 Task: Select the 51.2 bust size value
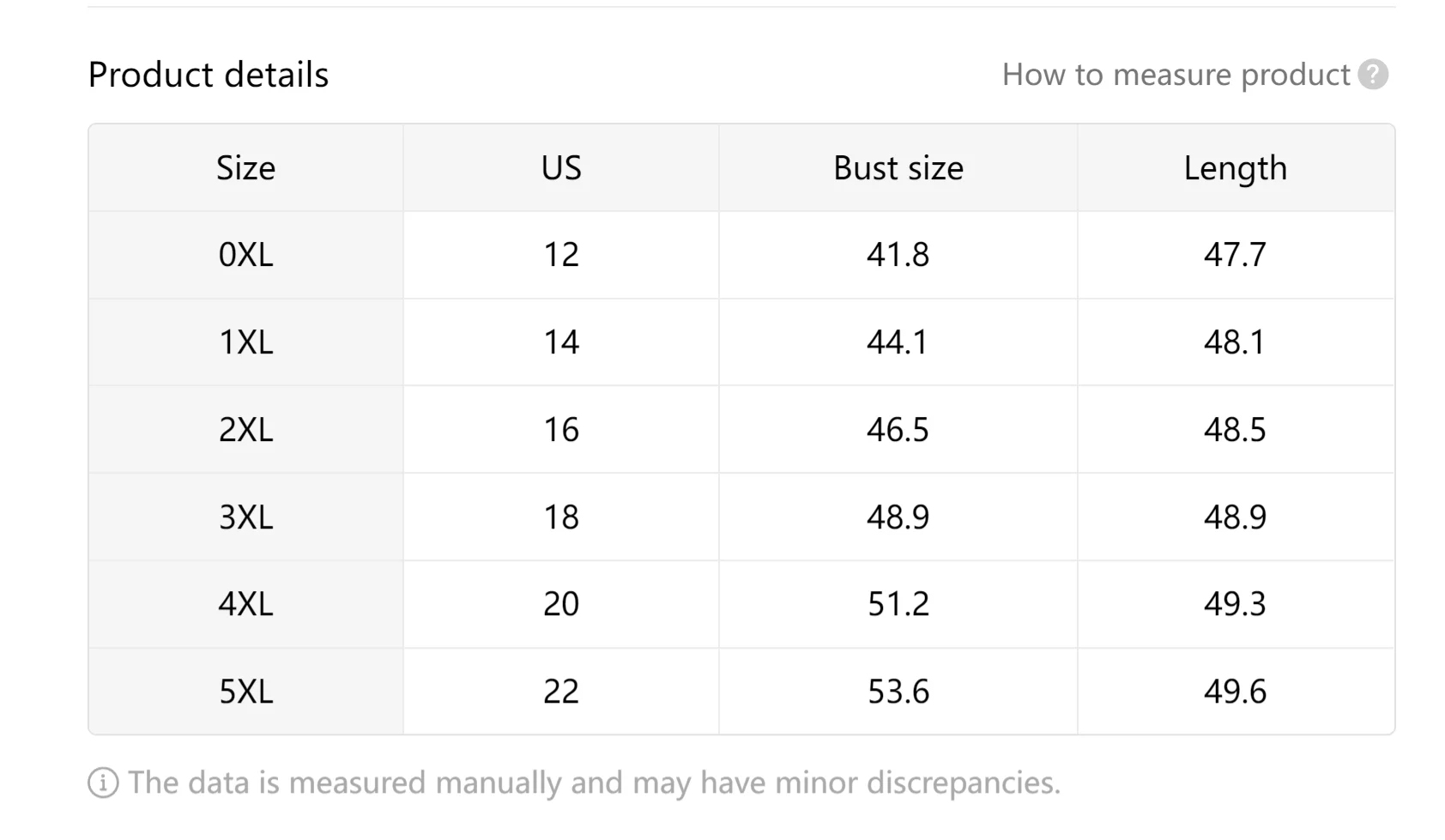(x=898, y=604)
